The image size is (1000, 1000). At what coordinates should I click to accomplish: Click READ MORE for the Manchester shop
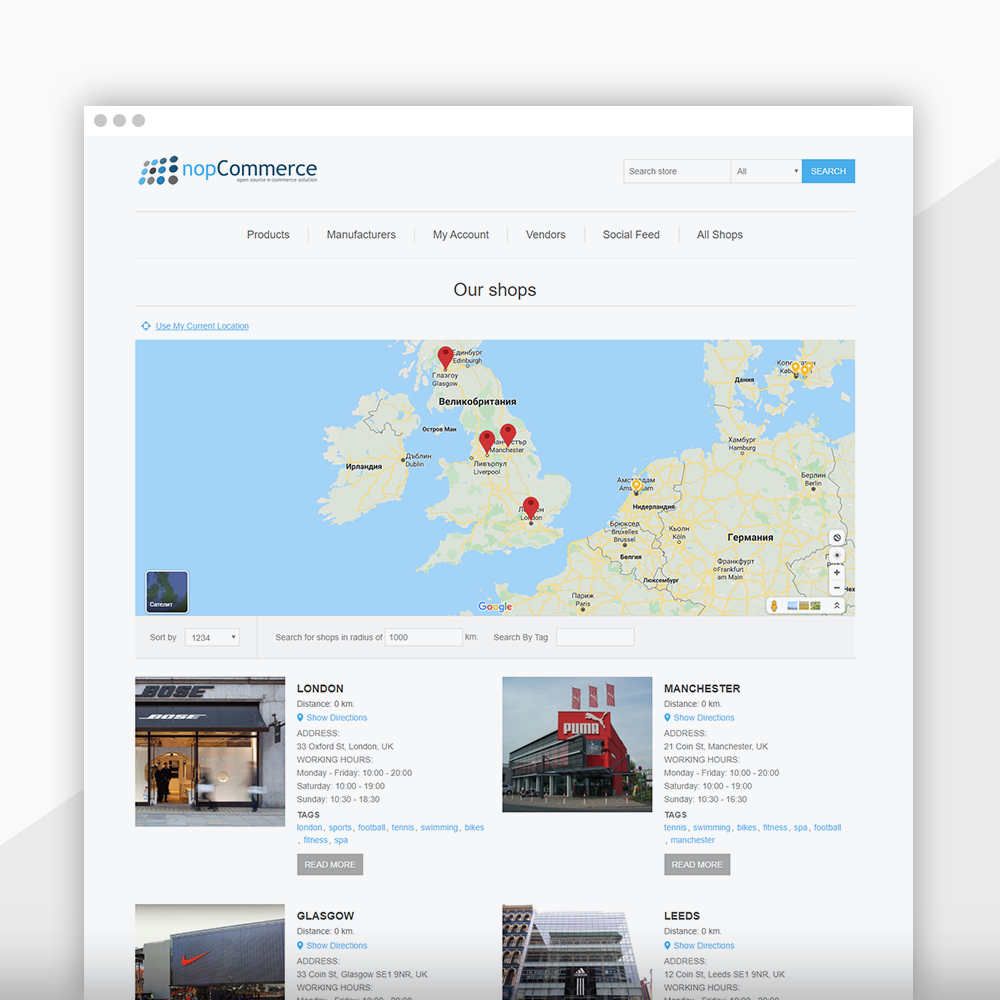pyautogui.click(x=697, y=865)
